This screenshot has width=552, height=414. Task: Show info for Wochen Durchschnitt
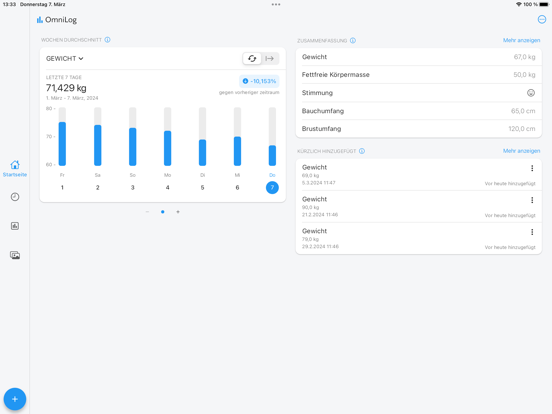[107, 40]
